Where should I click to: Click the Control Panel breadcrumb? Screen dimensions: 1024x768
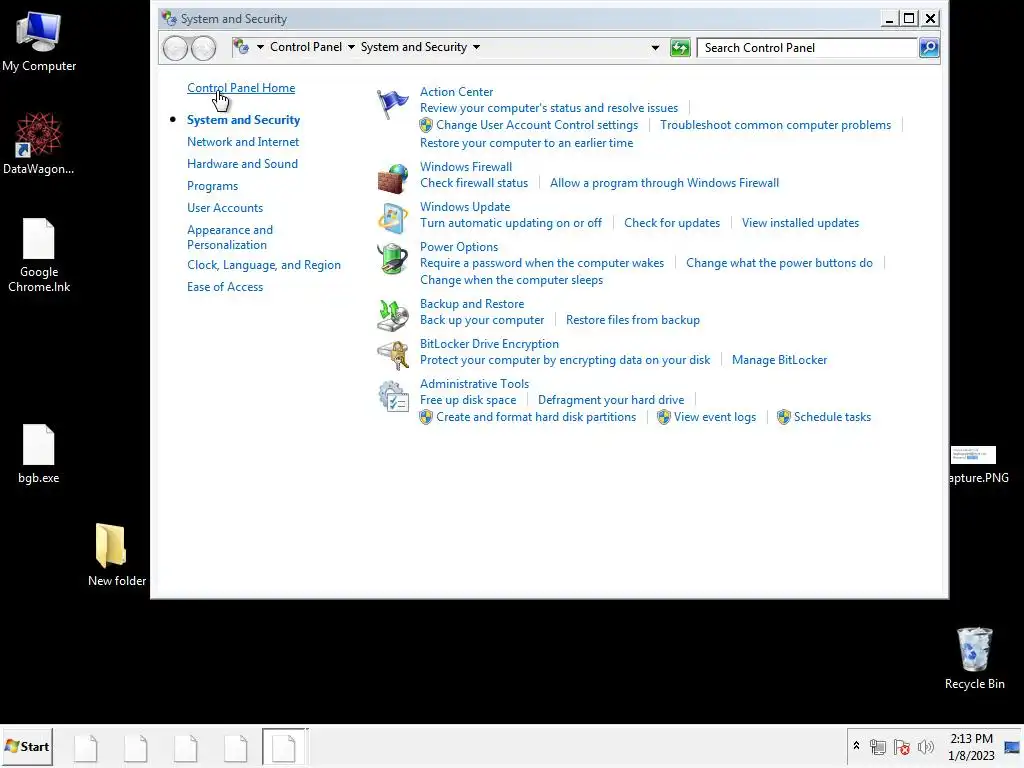[306, 47]
